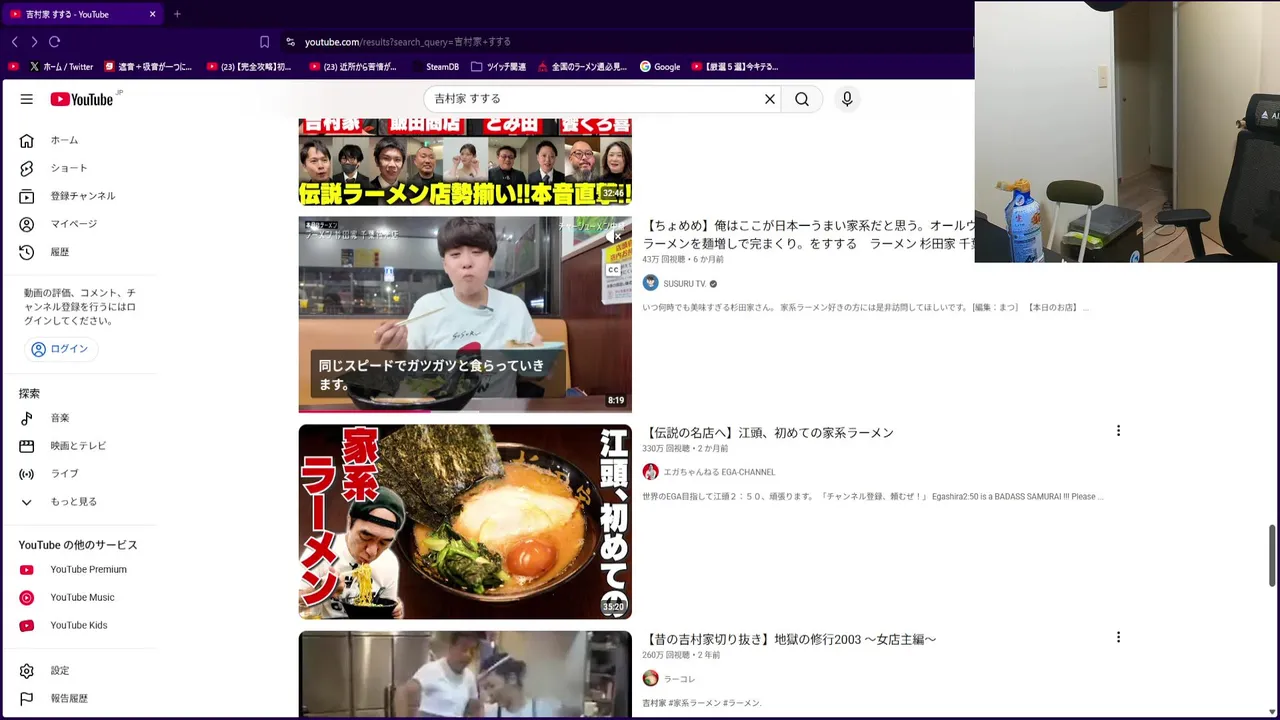The height and width of the screenshot is (720, 1280).
Task: Open the ホーム / Twitter bookmark
Action: coord(61,67)
